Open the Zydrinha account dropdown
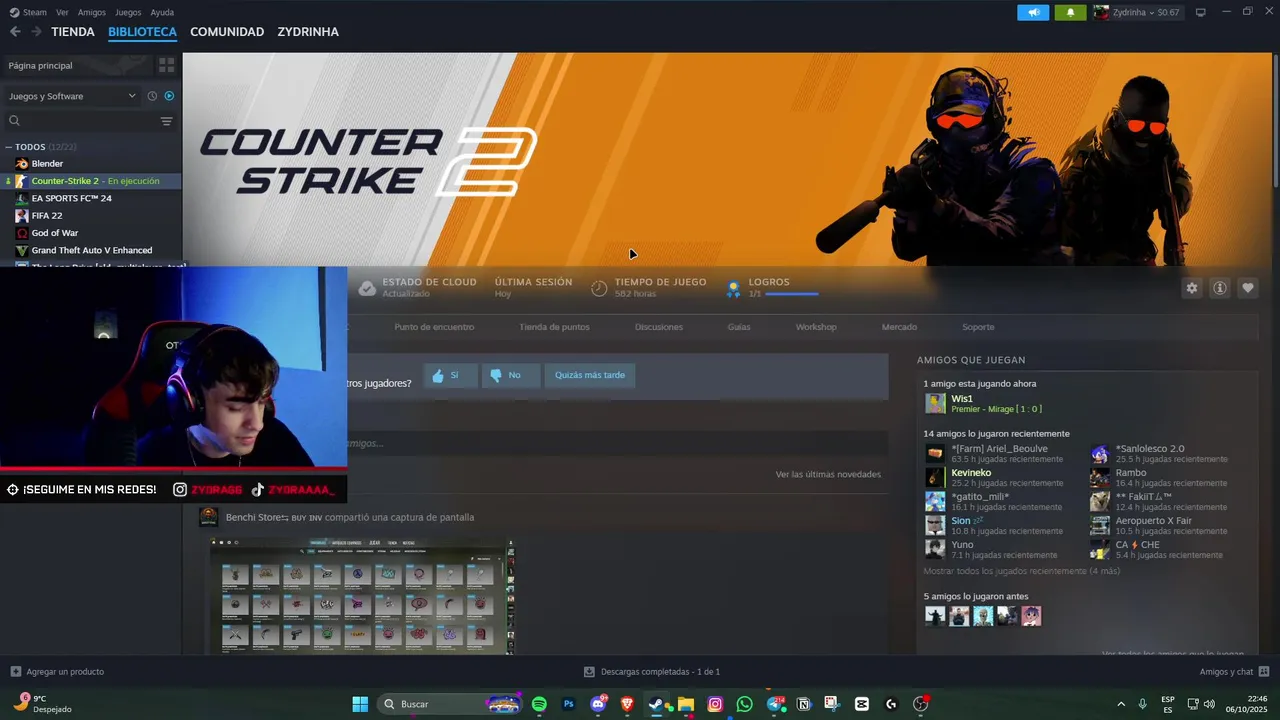The image size is (1280, 720). pos(1138,12)
